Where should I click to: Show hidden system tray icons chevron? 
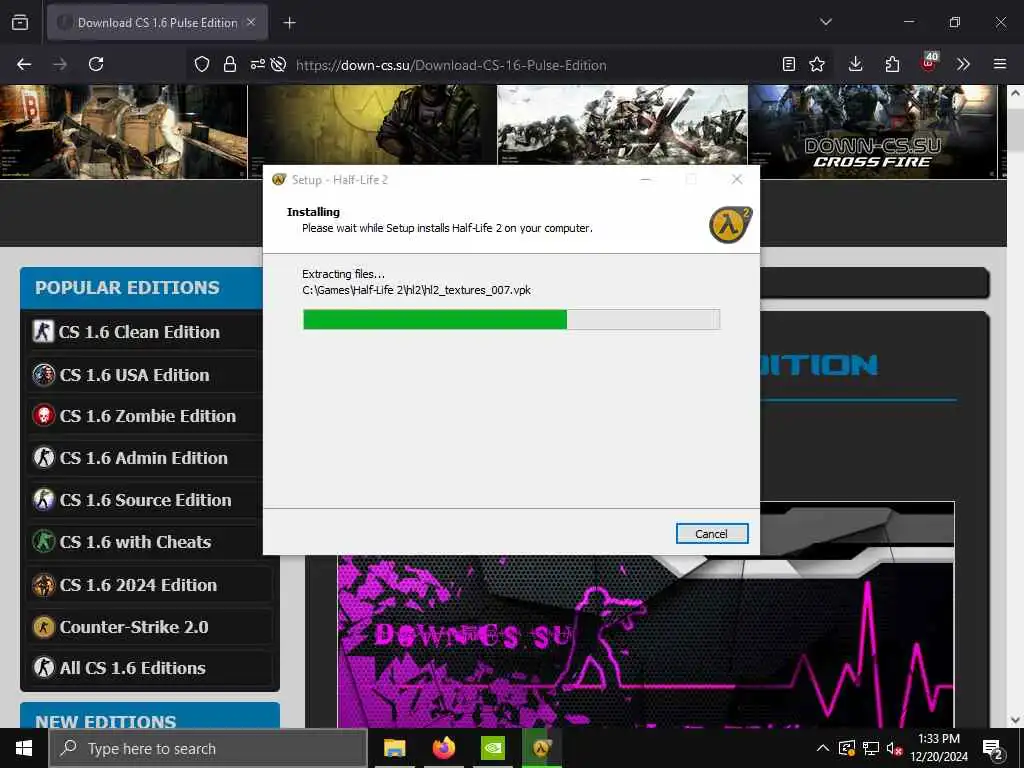(x=823, y=748)
